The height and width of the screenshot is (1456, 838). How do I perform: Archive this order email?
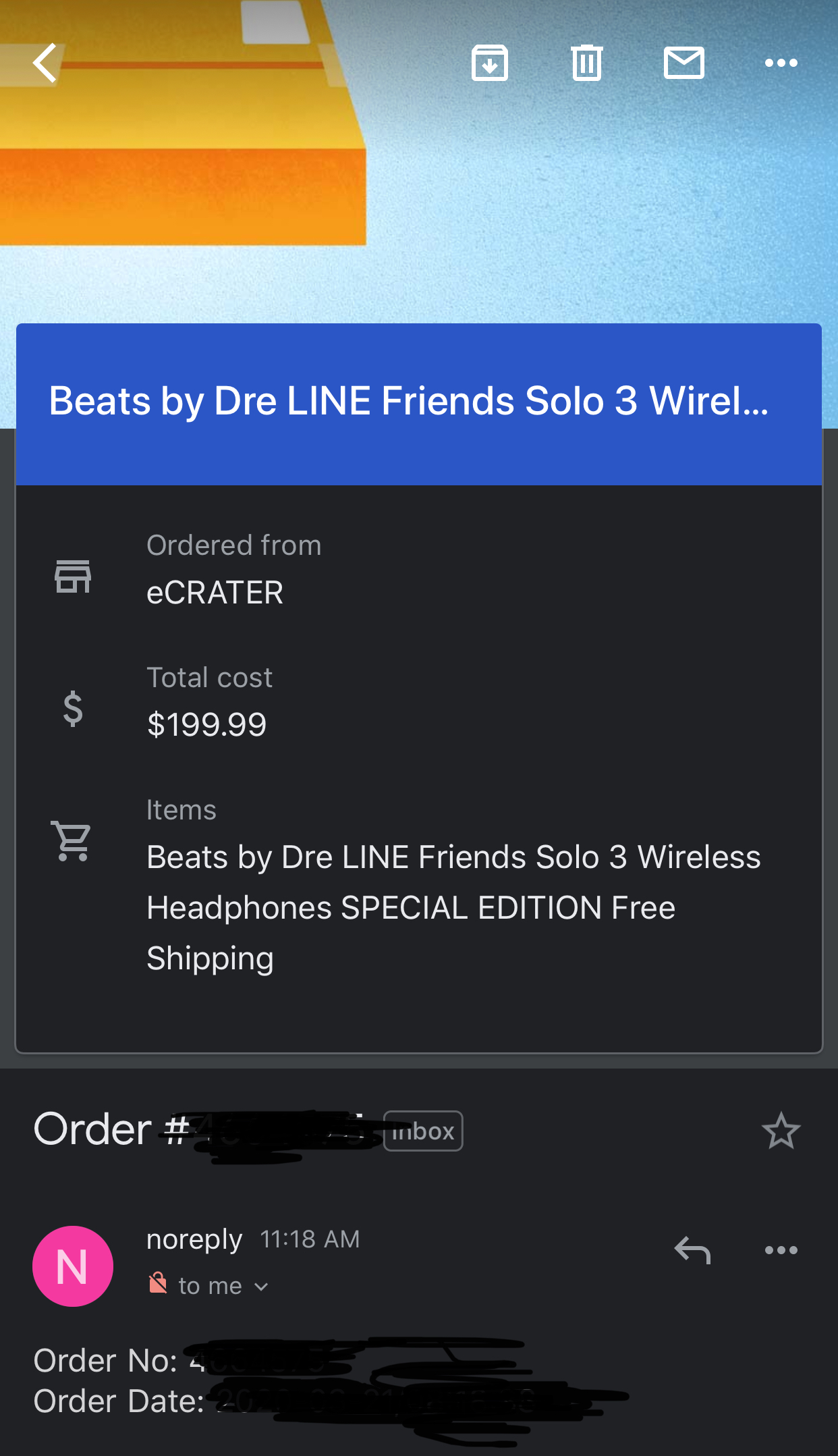[490, 63]
